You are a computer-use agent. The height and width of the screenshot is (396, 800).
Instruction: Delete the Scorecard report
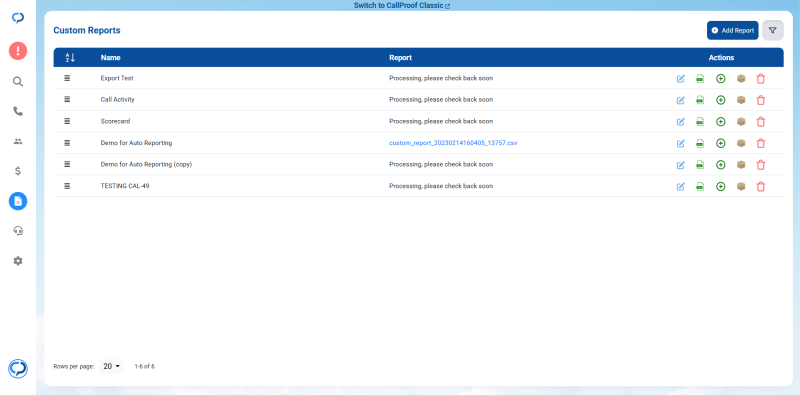tap(761, 121)
